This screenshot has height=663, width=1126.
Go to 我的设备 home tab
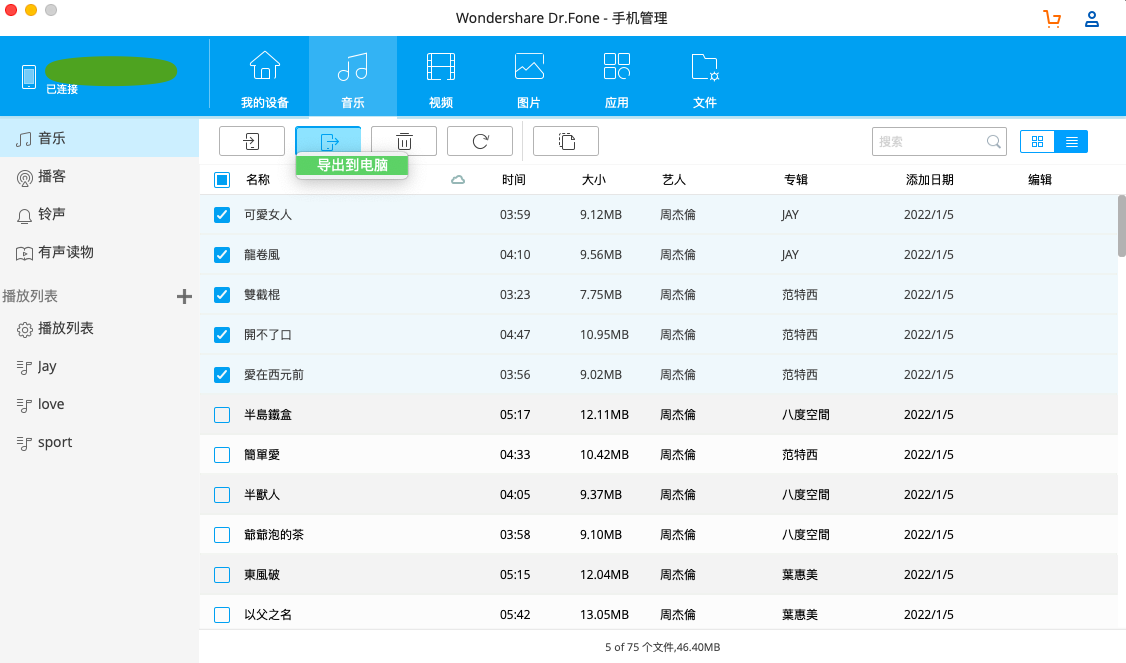[265, 78]
